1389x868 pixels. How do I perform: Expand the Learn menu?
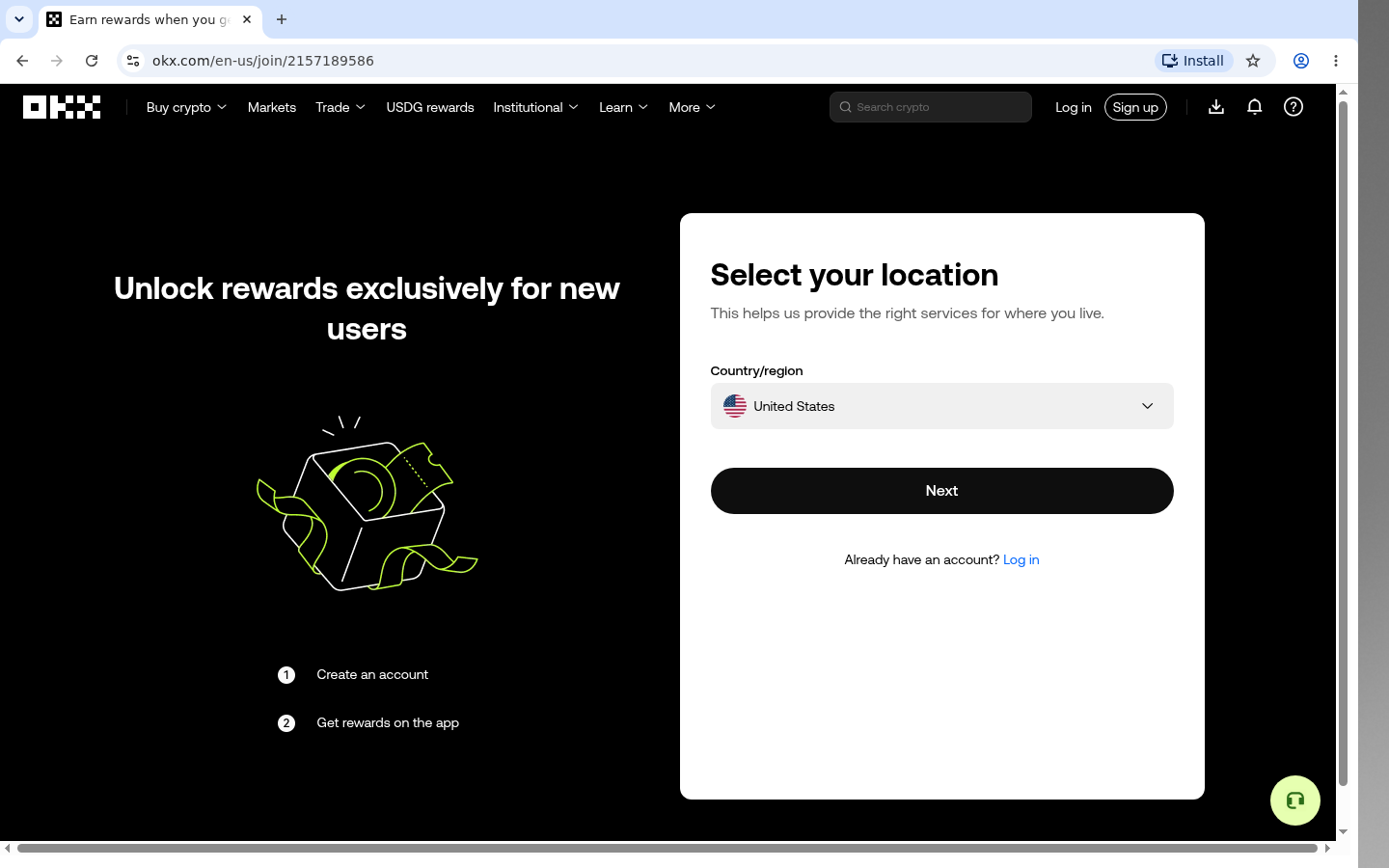coord(623,107)
